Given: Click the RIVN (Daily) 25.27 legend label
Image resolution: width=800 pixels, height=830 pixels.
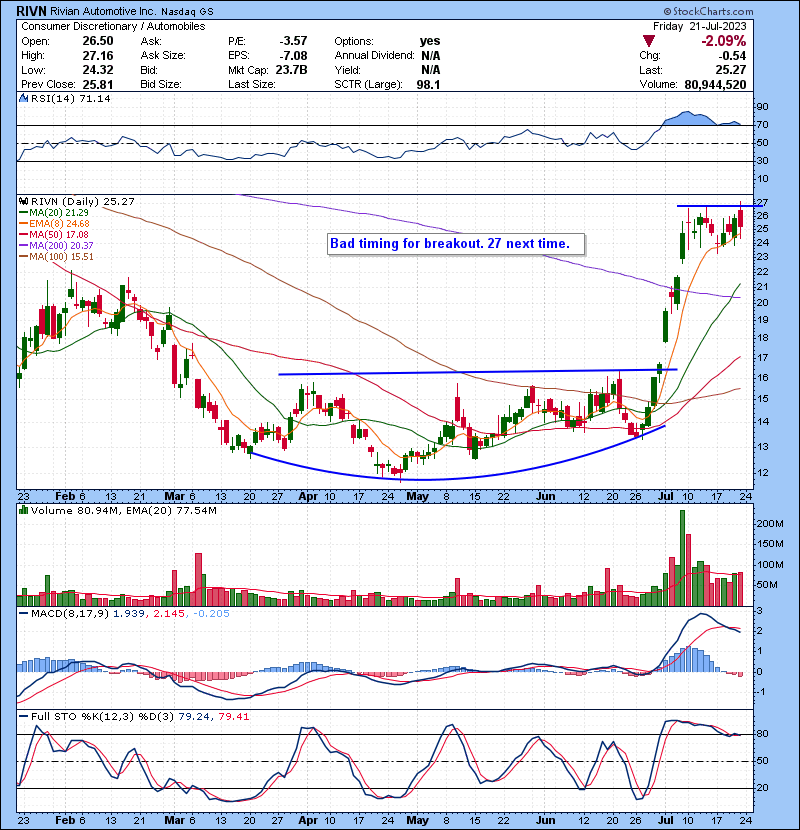Looking at the screenshot, I should pos(83,201).
